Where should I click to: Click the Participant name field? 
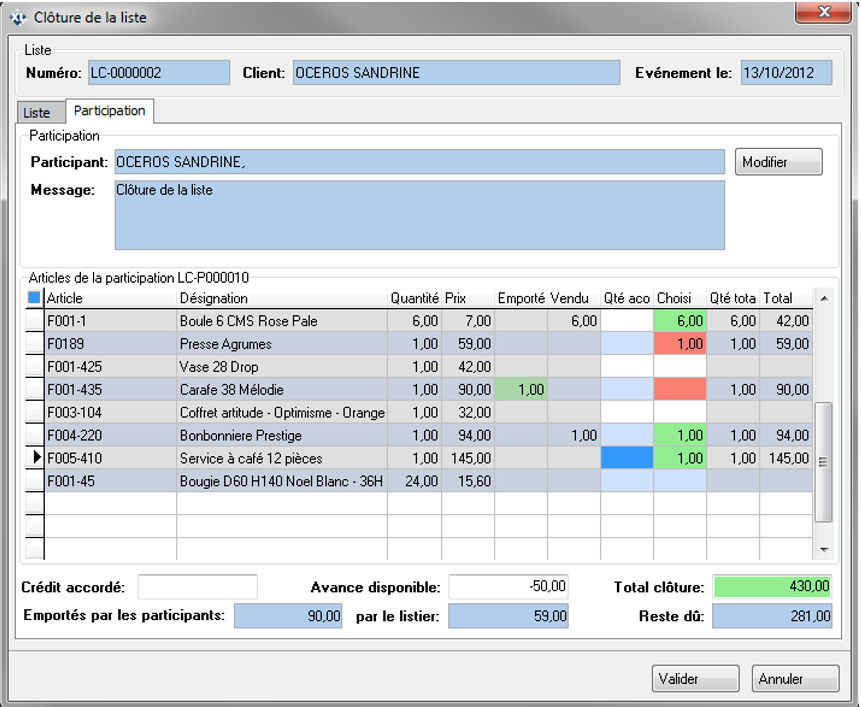(419, 162)
